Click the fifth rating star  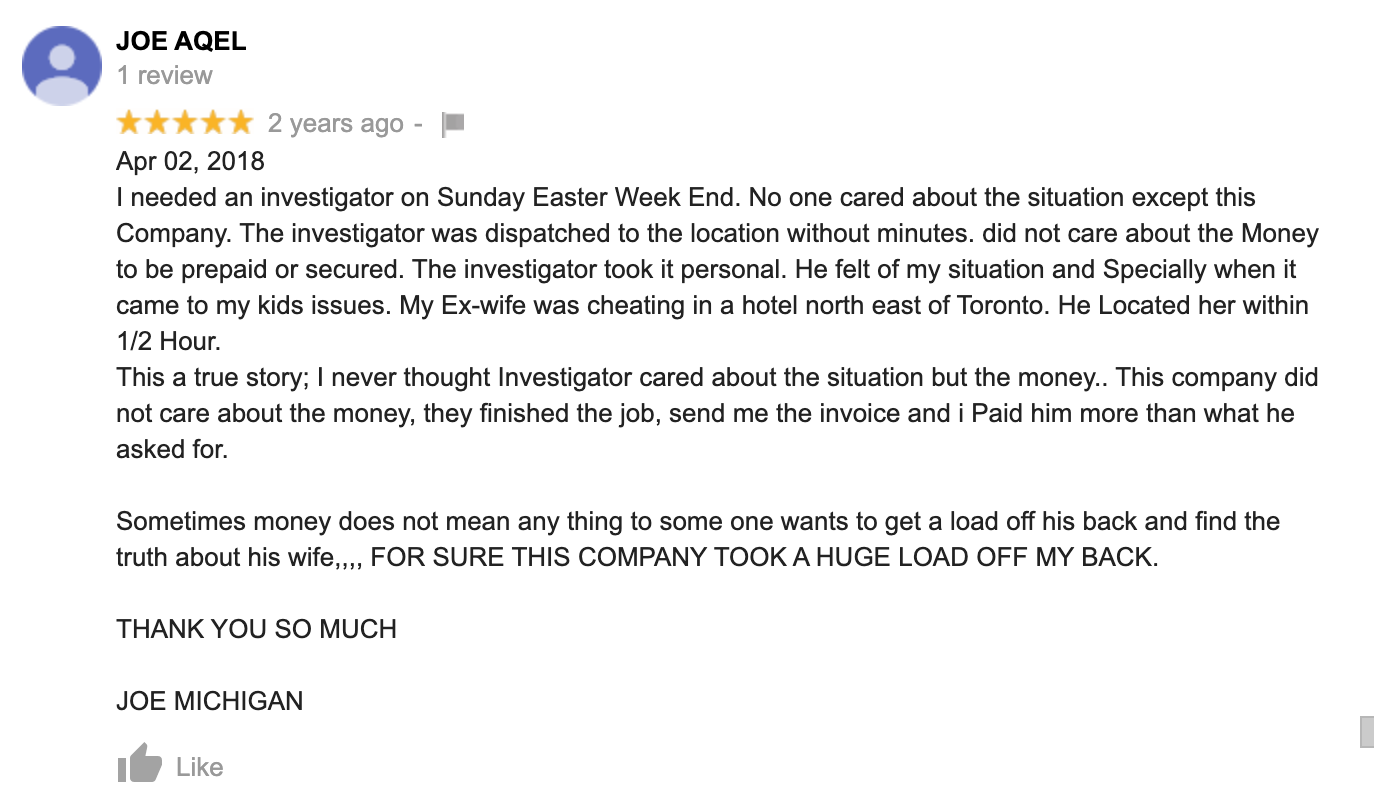pyautogui.click(x=240, y=121)
